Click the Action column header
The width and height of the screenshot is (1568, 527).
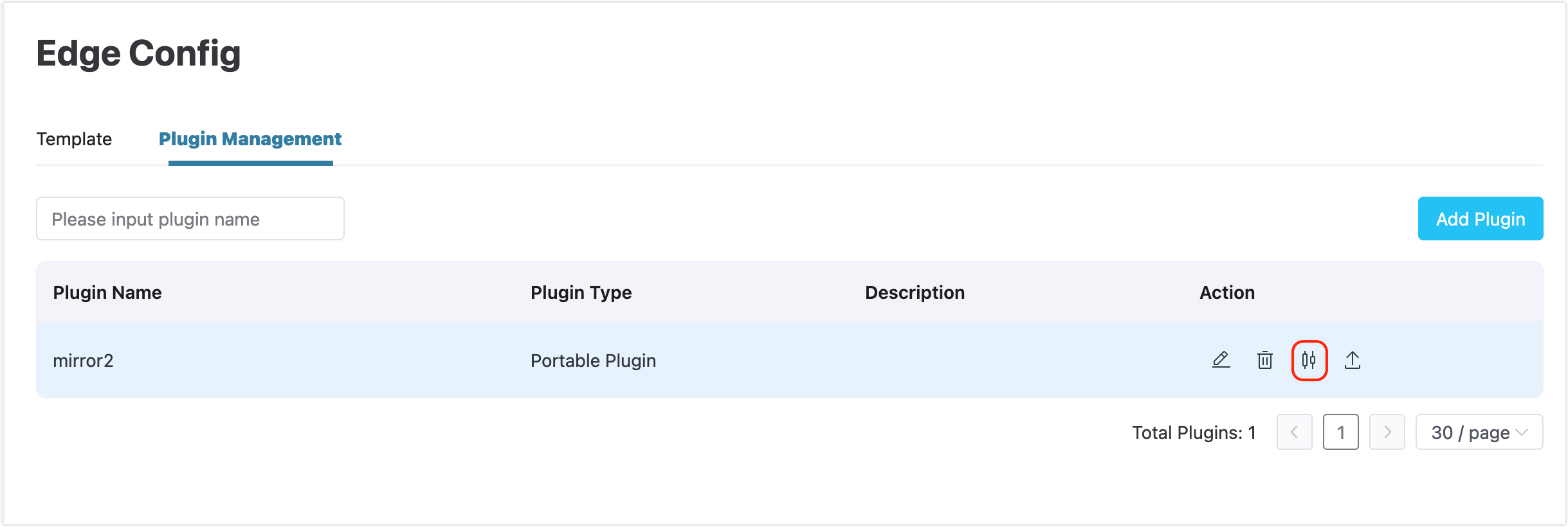pyautogui.click(x=1226, y=292)
